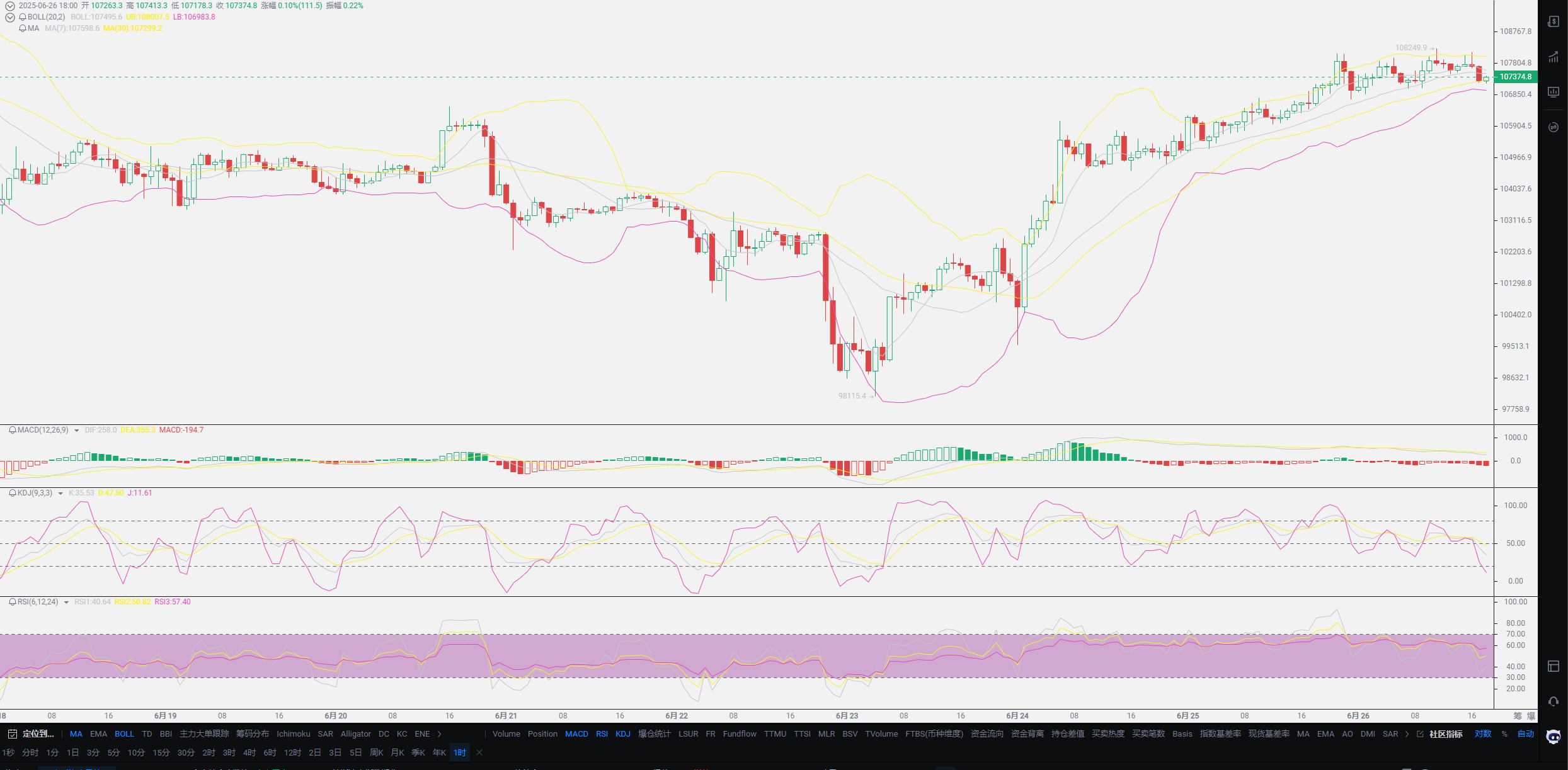Click the RSI alert bell icon
Screen dimensions: 1568x770
tap(13, 602)
